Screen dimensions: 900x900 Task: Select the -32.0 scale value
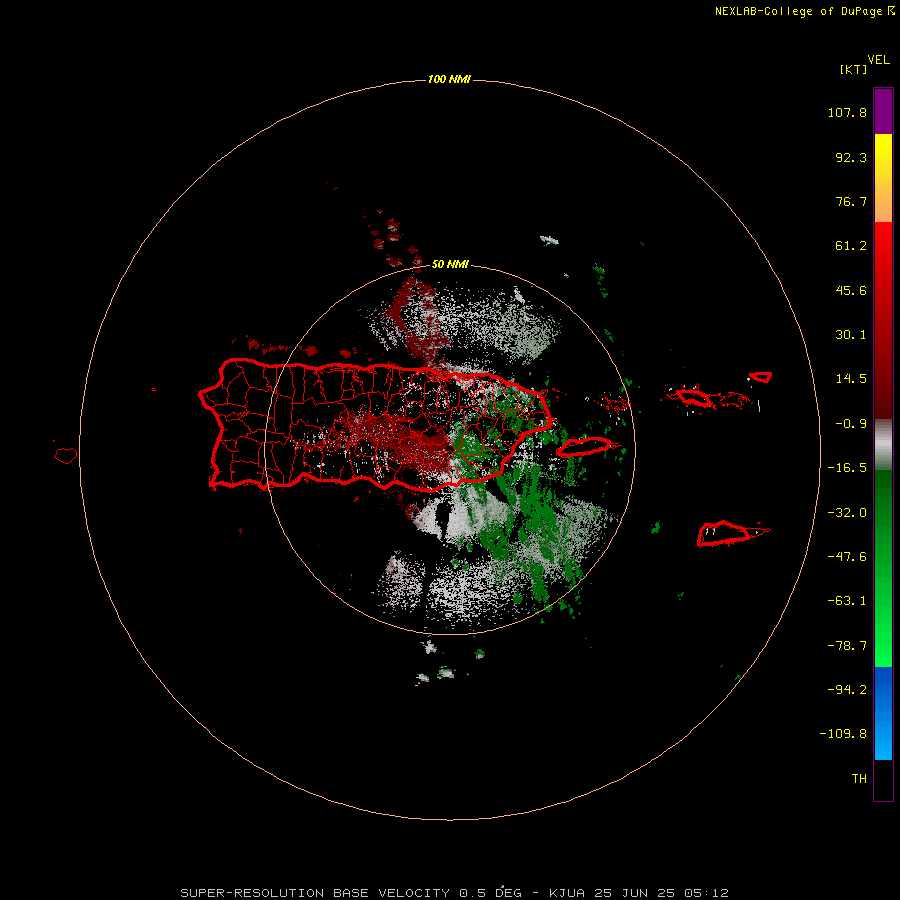point(847,513)
